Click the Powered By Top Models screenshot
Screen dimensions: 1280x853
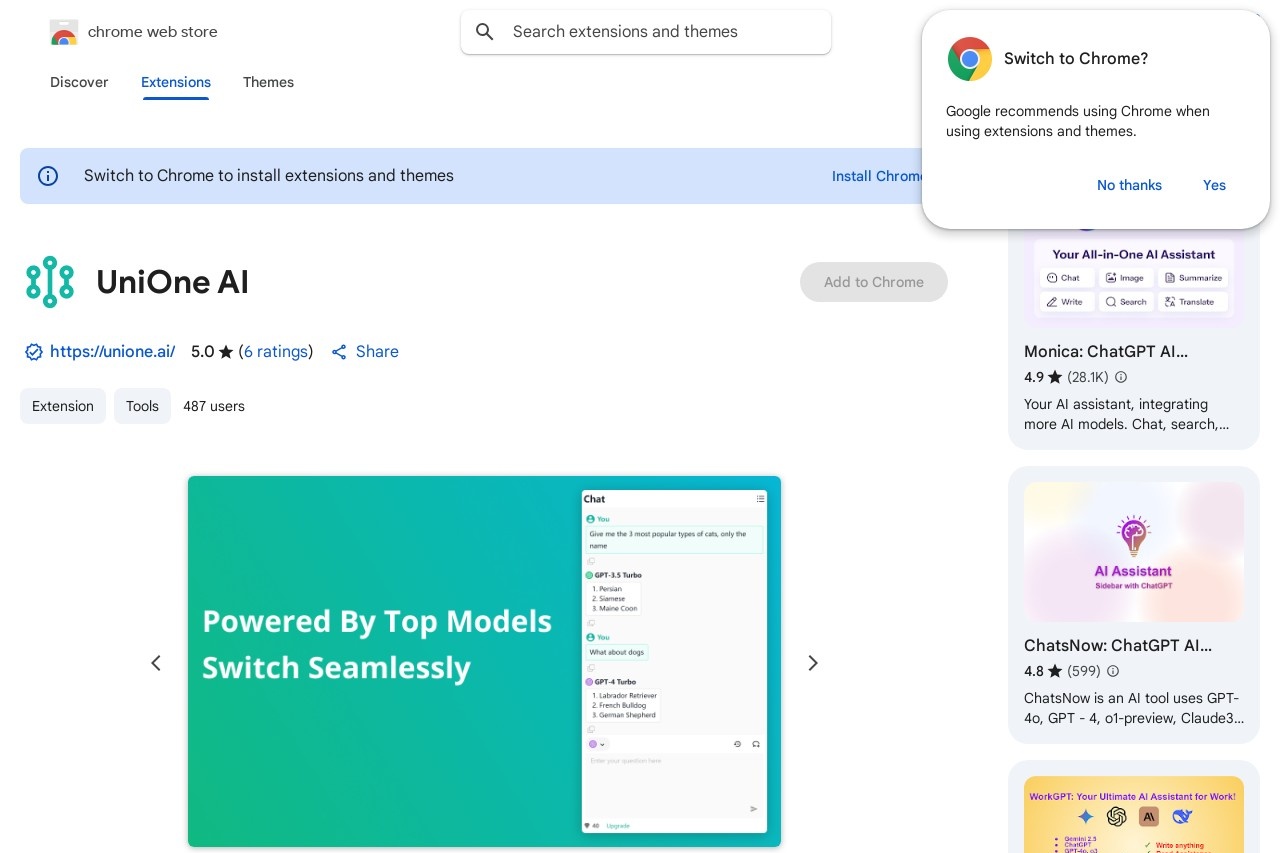(484, 661)
